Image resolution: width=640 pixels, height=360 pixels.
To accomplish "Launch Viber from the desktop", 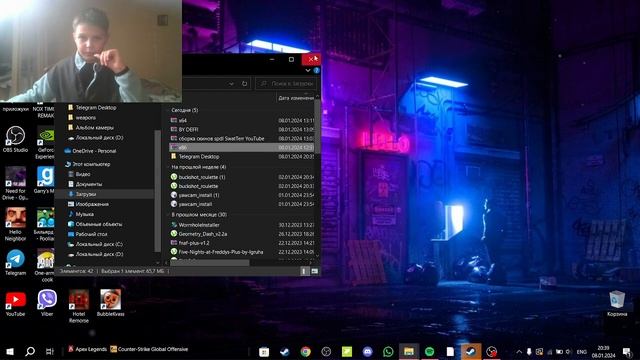I will coord(47,303).
